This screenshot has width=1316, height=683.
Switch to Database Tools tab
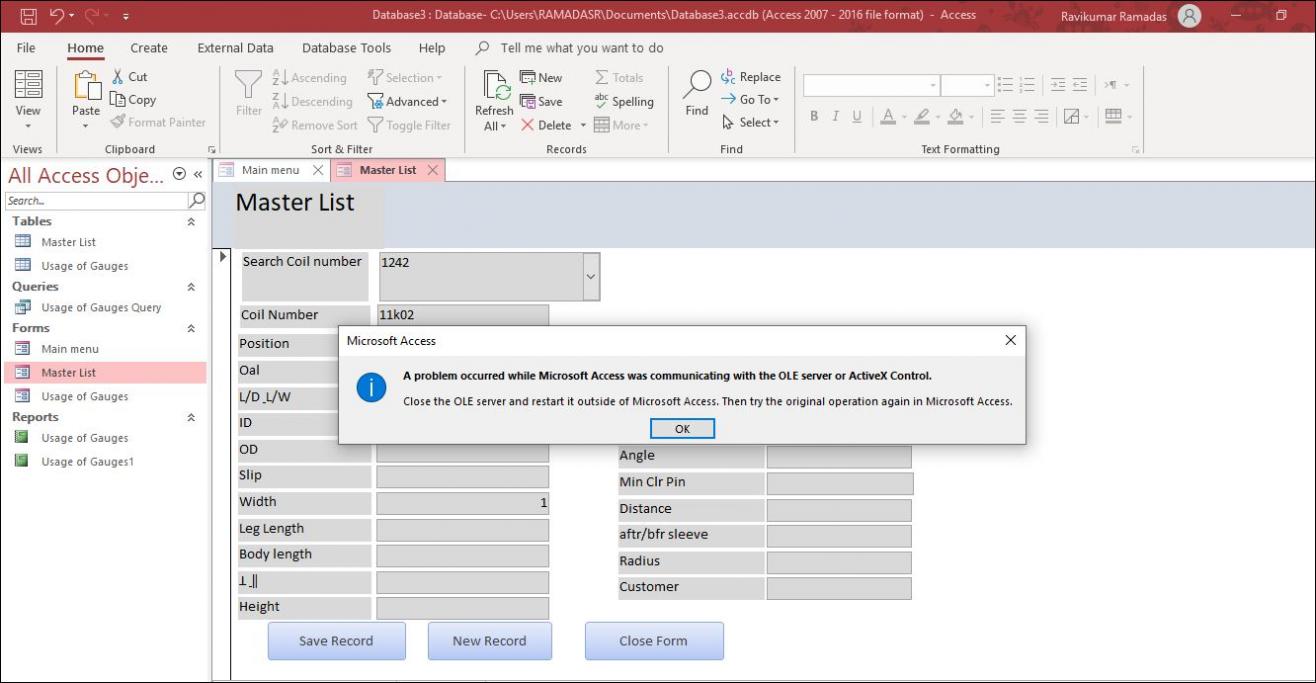(347, 48)
